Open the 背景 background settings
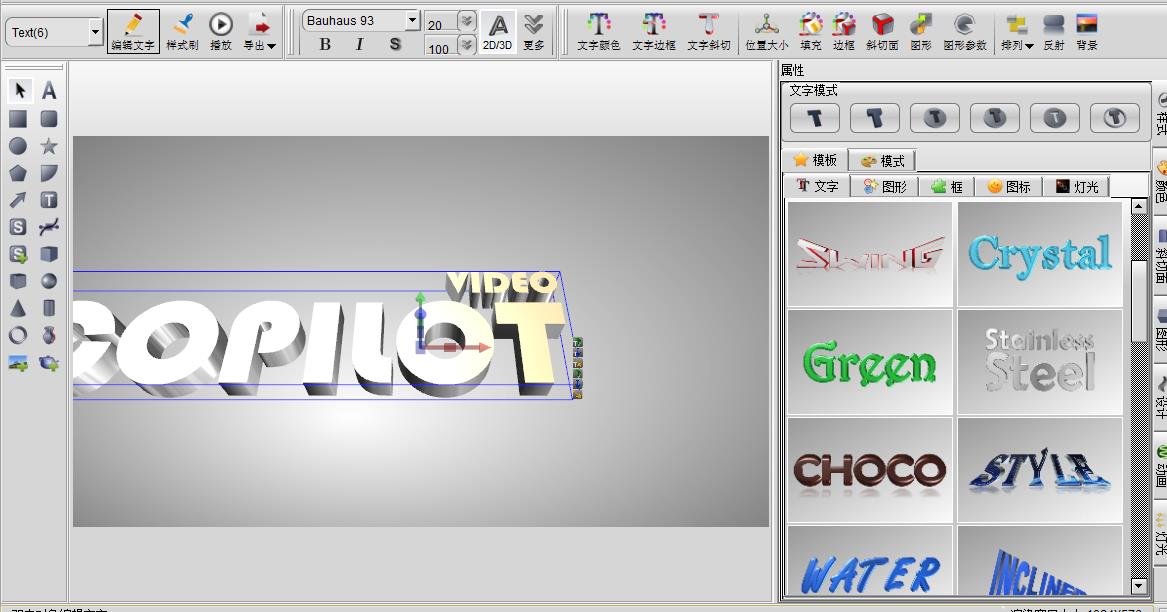Viewport: 1167px width, 612px height. click(1087, 31)
